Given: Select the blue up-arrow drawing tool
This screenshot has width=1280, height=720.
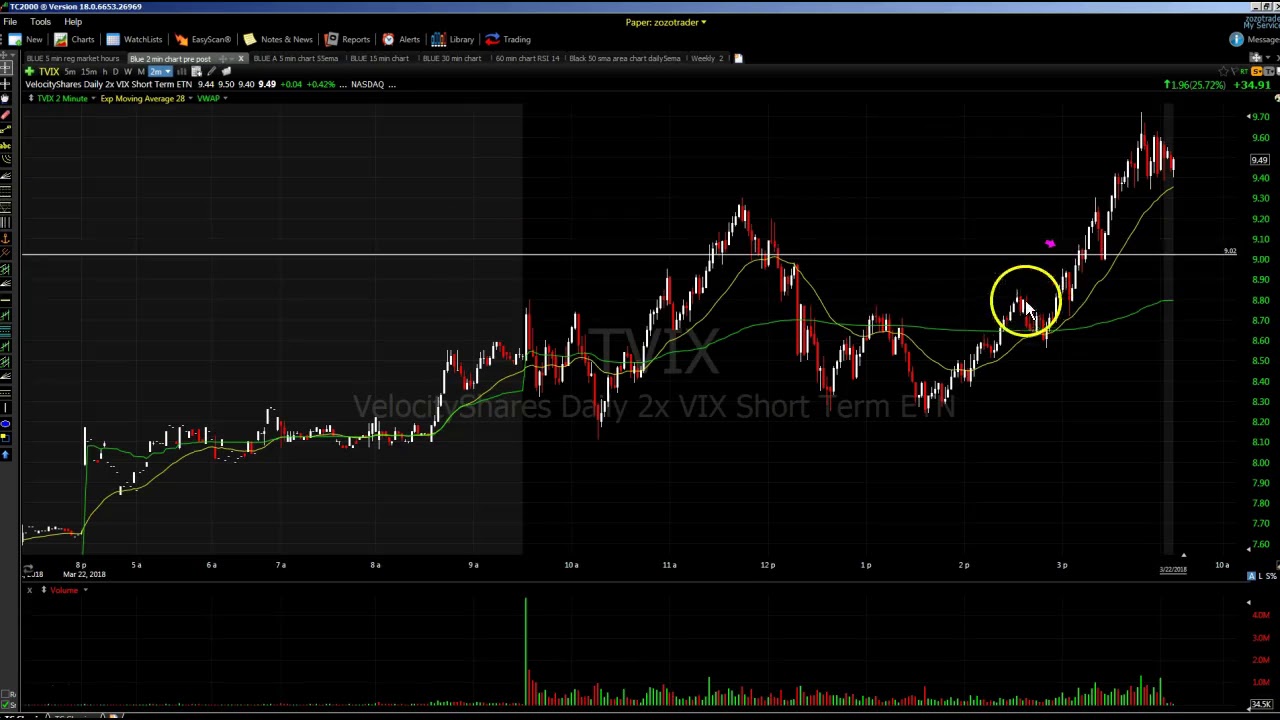Looking at the screenshot, I should [x=6, y=454].
